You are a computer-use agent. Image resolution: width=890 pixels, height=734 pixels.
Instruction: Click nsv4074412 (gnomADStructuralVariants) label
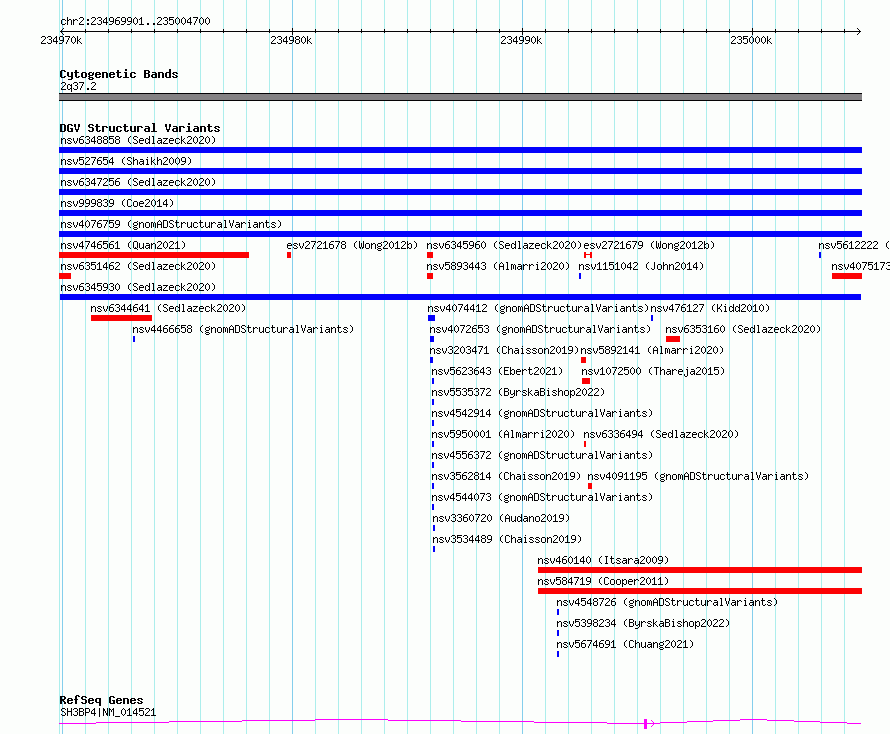[x=538, y=308]
